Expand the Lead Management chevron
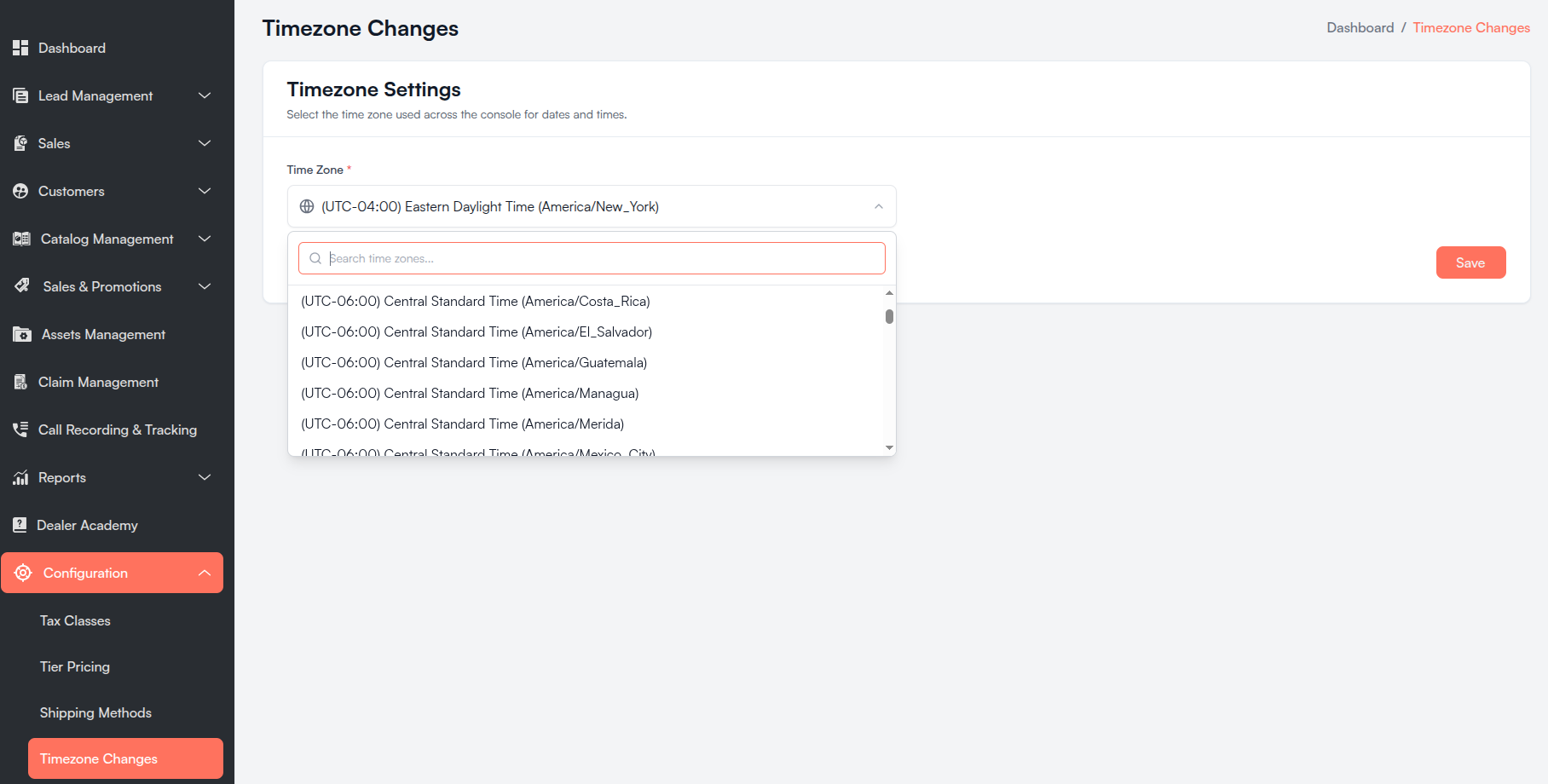 (205, 95)
